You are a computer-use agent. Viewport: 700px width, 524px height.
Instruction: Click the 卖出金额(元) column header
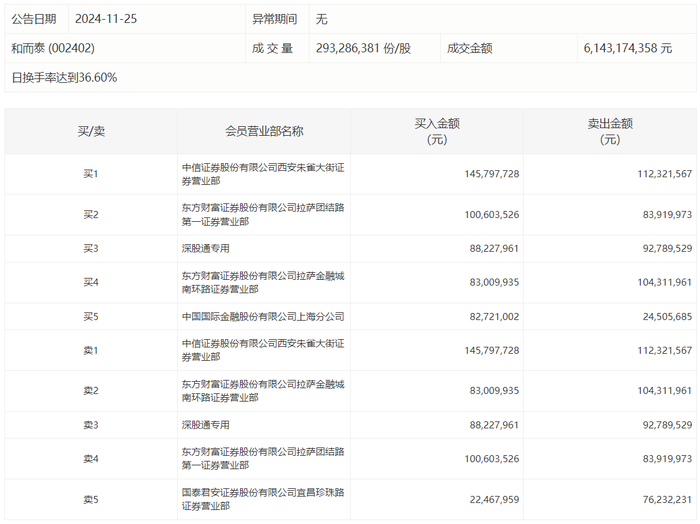pos(610,131)
